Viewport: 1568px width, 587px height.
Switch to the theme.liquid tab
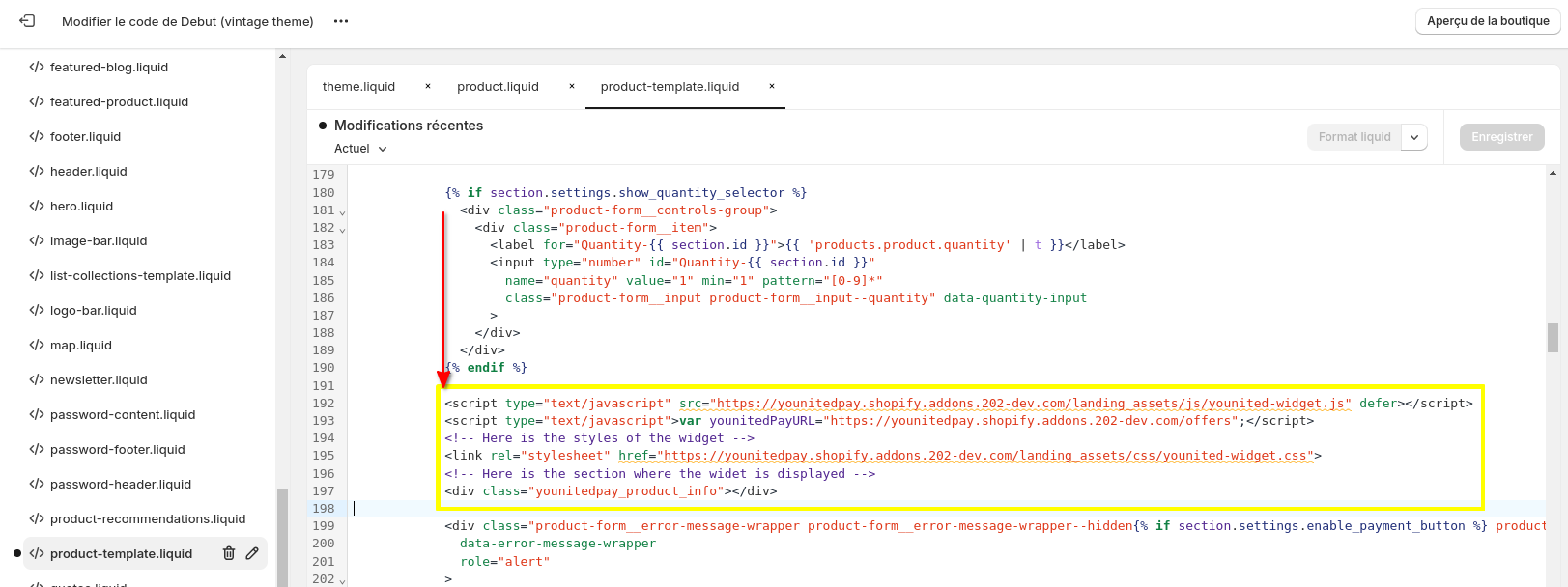tap(358, 86)
